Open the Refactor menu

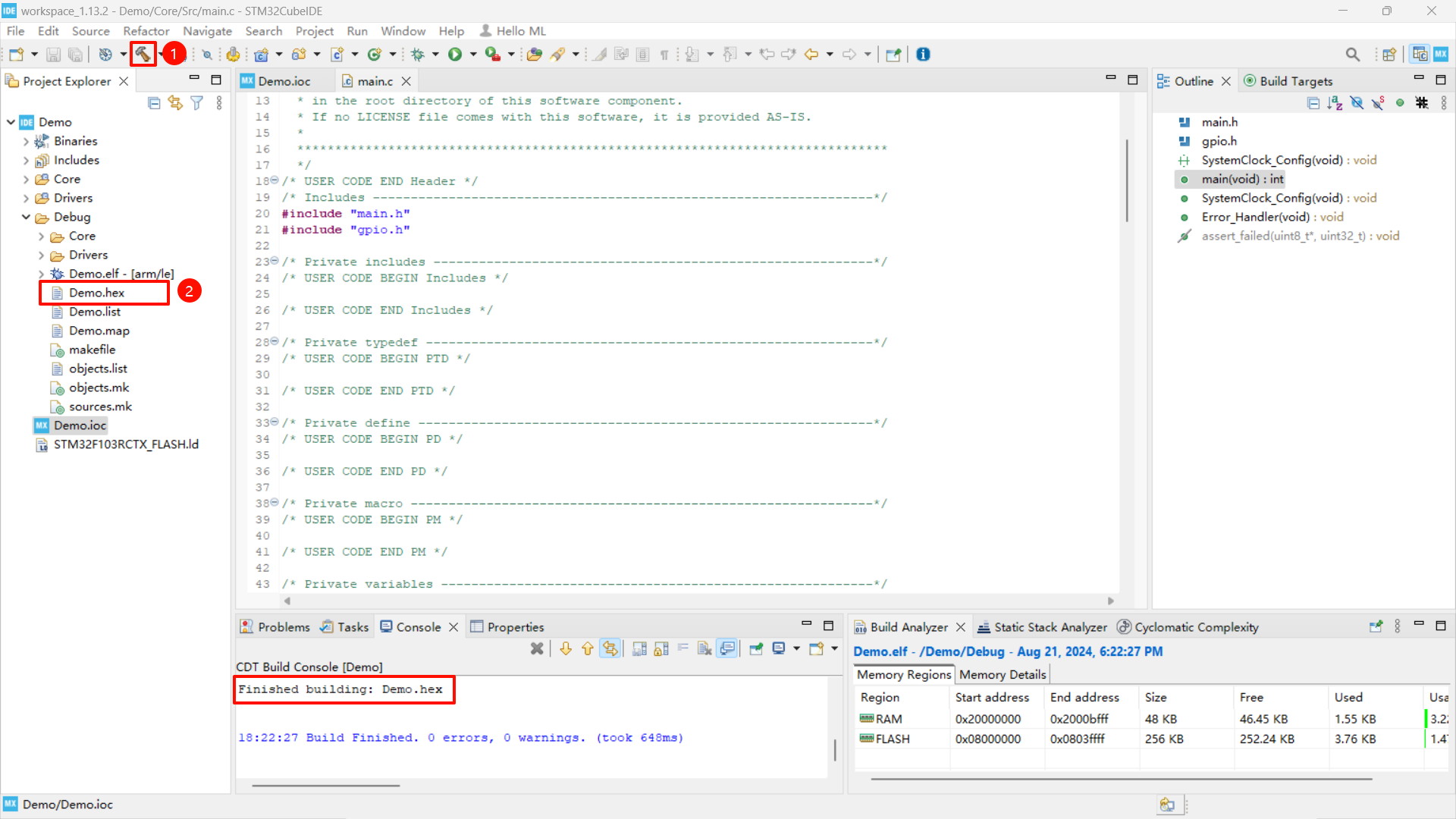tap(146, 31)
